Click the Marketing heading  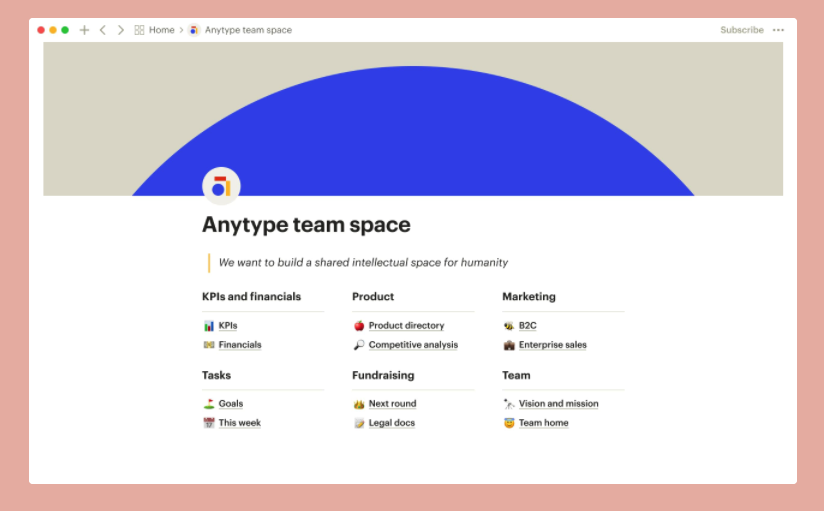(x=529, y=297)
